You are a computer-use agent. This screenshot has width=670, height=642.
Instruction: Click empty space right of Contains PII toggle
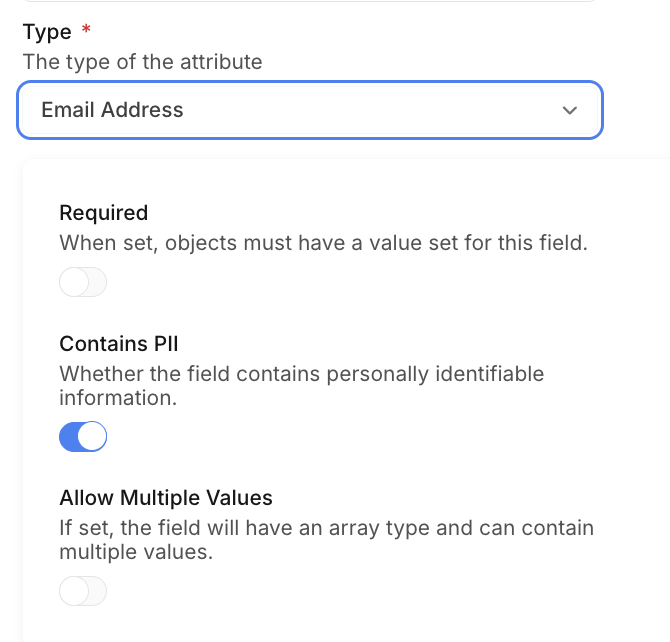350,437
